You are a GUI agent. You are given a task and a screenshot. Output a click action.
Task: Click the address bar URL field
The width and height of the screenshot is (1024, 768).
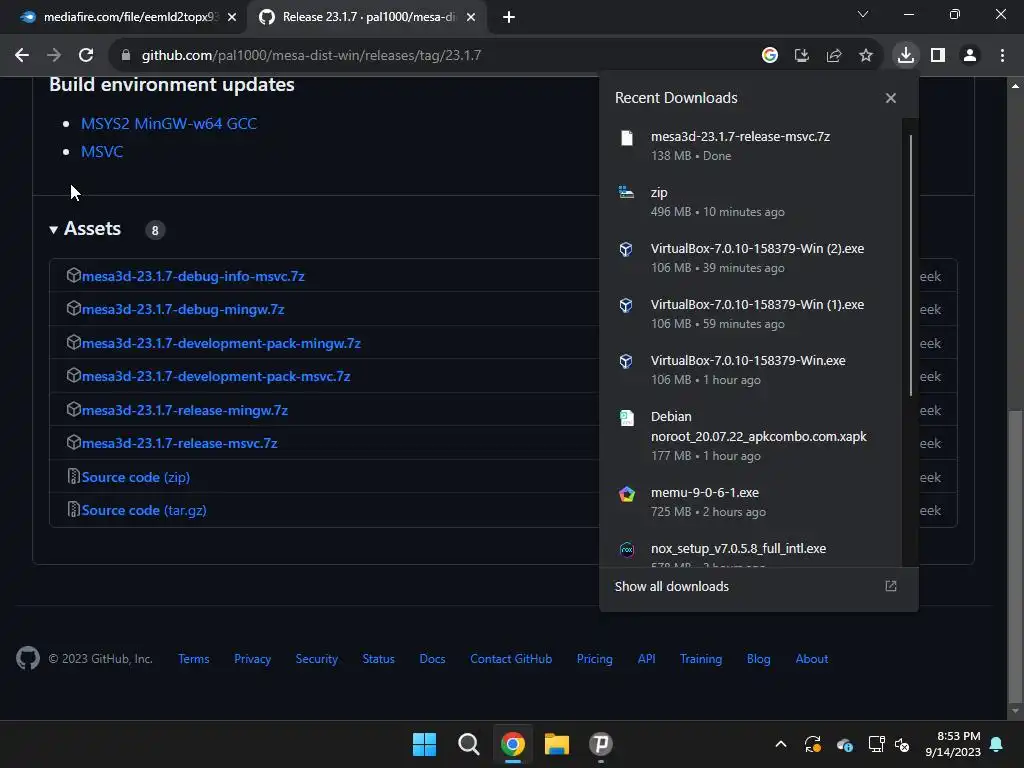[x=431, y=56]
